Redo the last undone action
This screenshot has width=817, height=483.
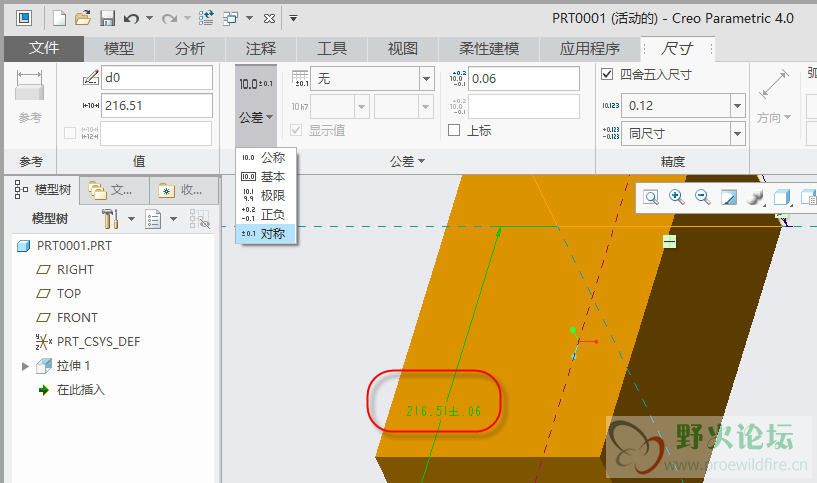(x=169, y=19)
